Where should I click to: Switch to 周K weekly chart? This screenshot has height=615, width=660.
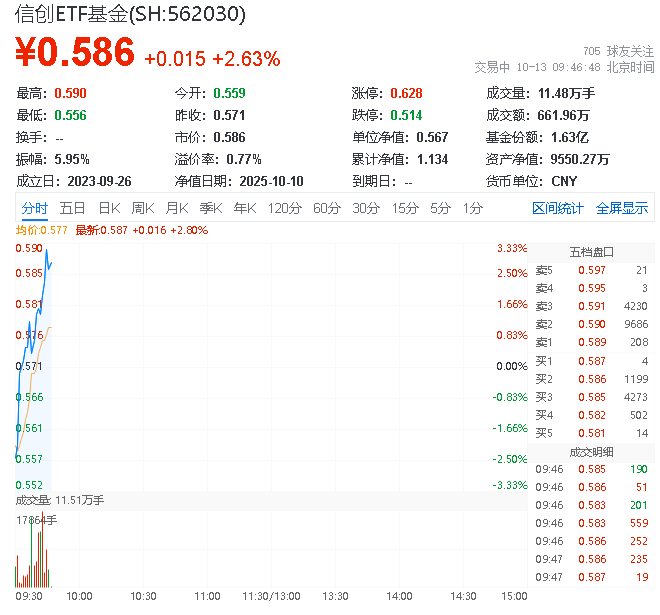click(x=143, y=208)
